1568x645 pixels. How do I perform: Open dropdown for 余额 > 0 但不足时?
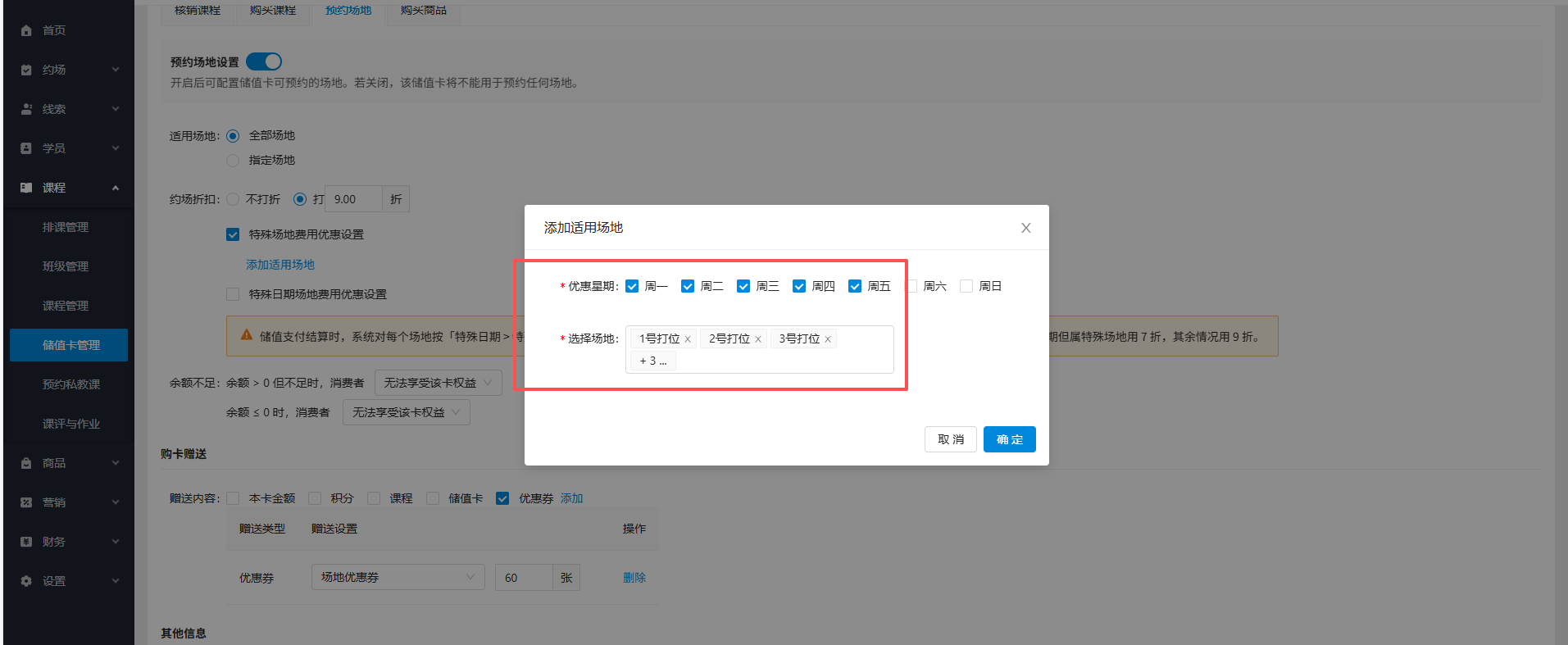[439, 383]
